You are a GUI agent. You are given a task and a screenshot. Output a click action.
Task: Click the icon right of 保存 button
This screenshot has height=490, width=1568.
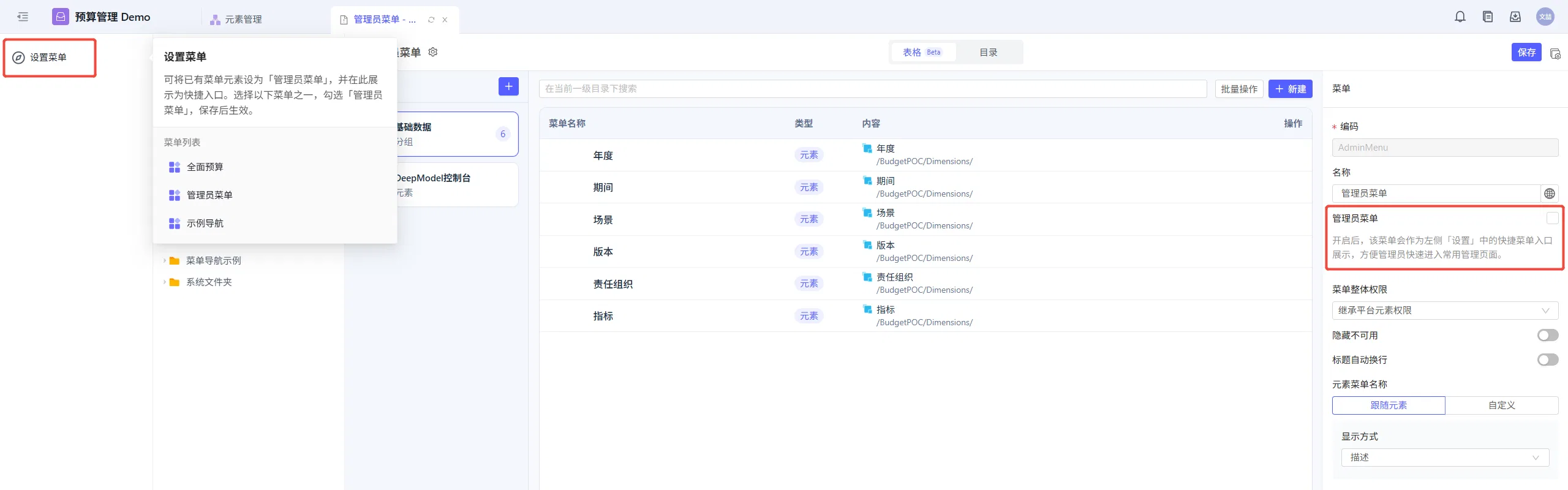[x=1555, y=53]
